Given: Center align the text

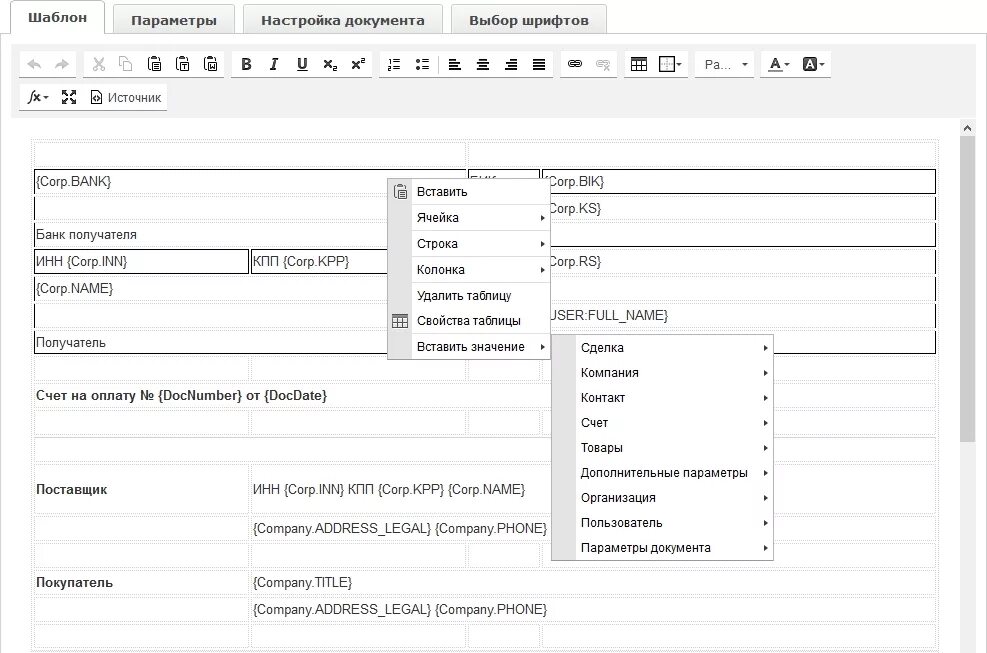Looking at the screenshot, I should [x=483, y=64].
